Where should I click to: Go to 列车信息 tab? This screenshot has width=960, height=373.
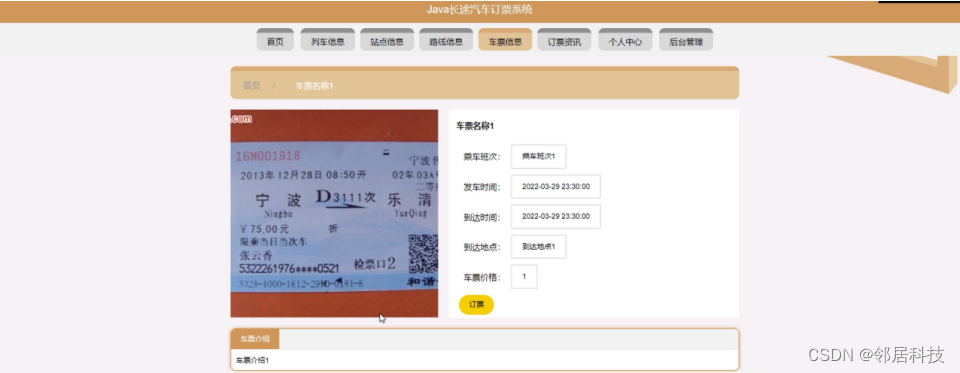coord(328,40)
